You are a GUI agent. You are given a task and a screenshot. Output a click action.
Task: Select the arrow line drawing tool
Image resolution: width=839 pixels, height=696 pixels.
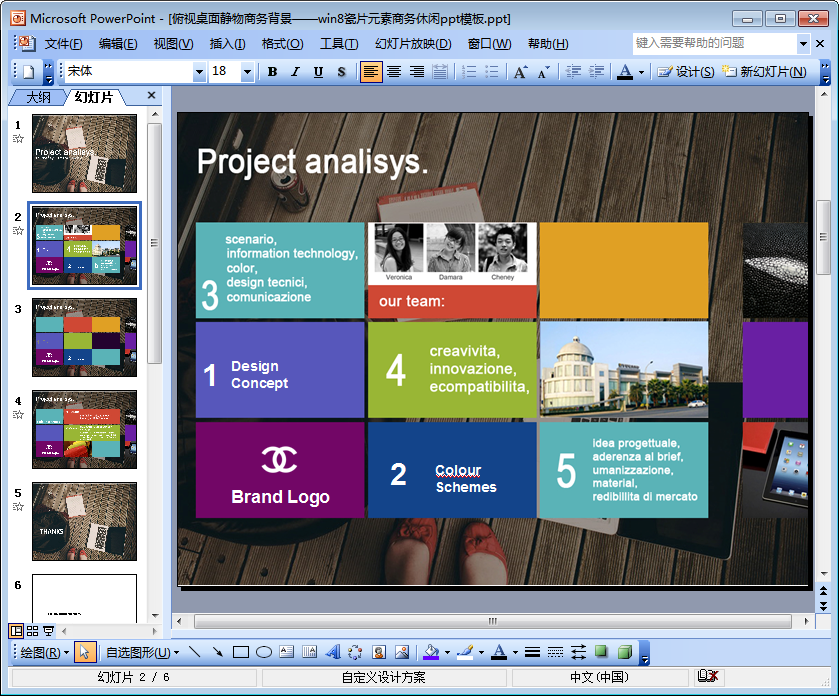pos(217,653)
